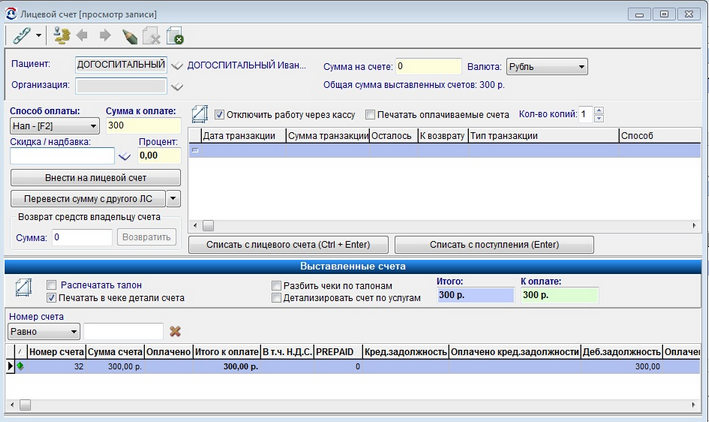Open the Номер счета Равно dropdown
709x422 pixels.
click(44, 332)
